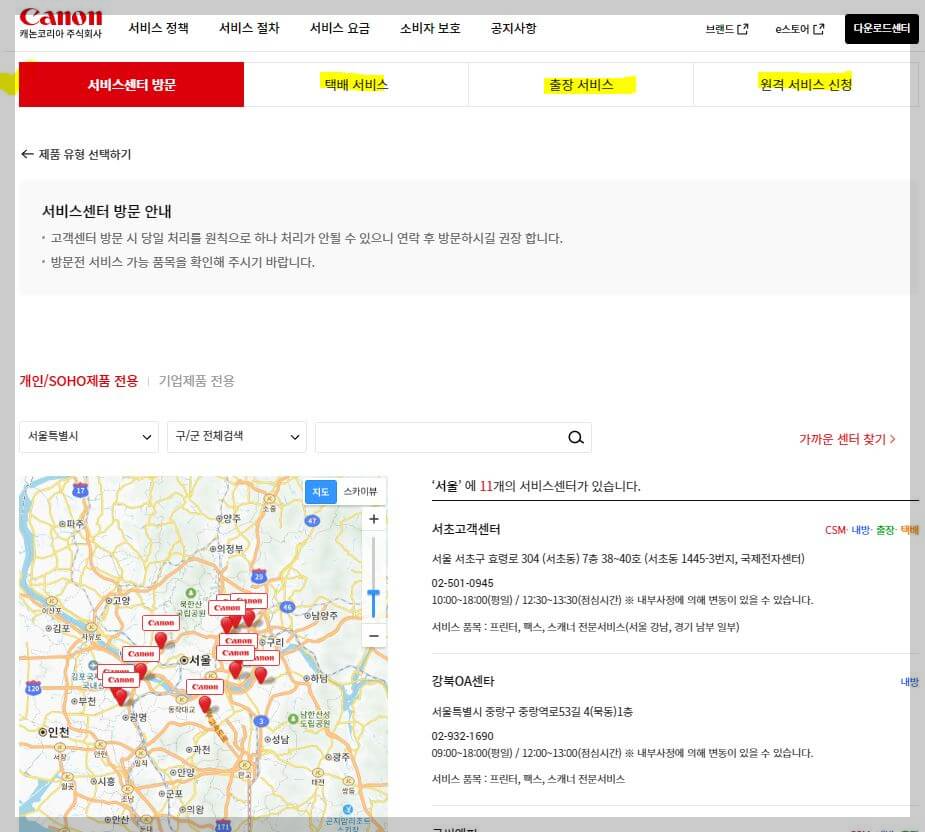The width and height of the screenshot is (925, 832).
Task: Switch to the 출장 서비스 tab
Action: pos(581,84)
